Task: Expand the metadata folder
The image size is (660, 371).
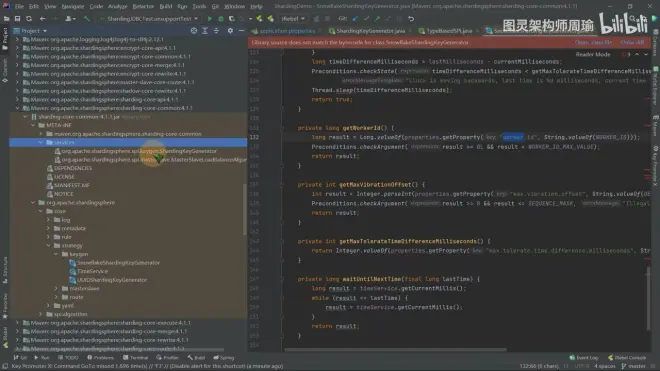Action: point(48,228)
